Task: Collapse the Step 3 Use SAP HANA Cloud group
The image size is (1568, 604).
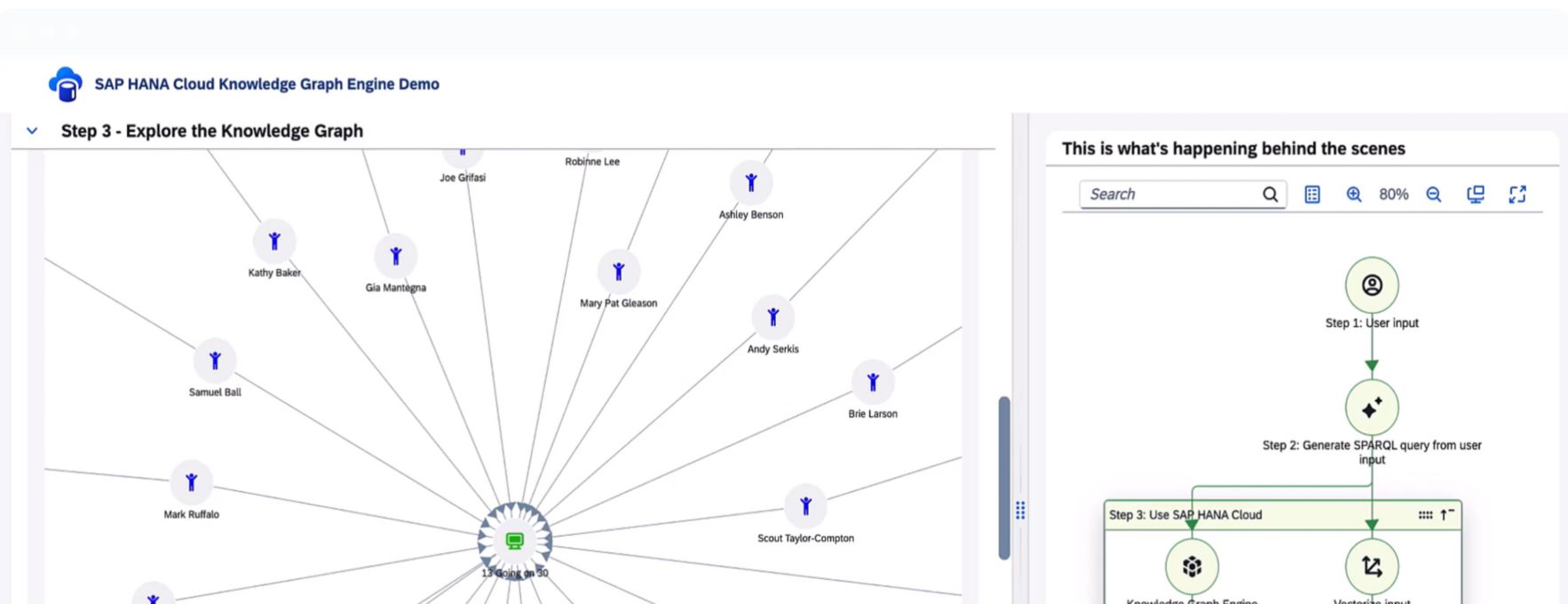Action: point(1447,514)
